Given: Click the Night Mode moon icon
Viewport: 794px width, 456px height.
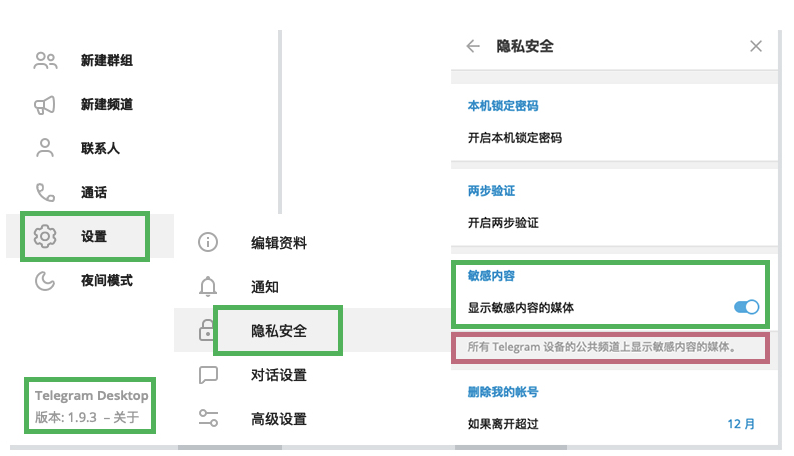Looking at the screenshot, I should (45, 281).
